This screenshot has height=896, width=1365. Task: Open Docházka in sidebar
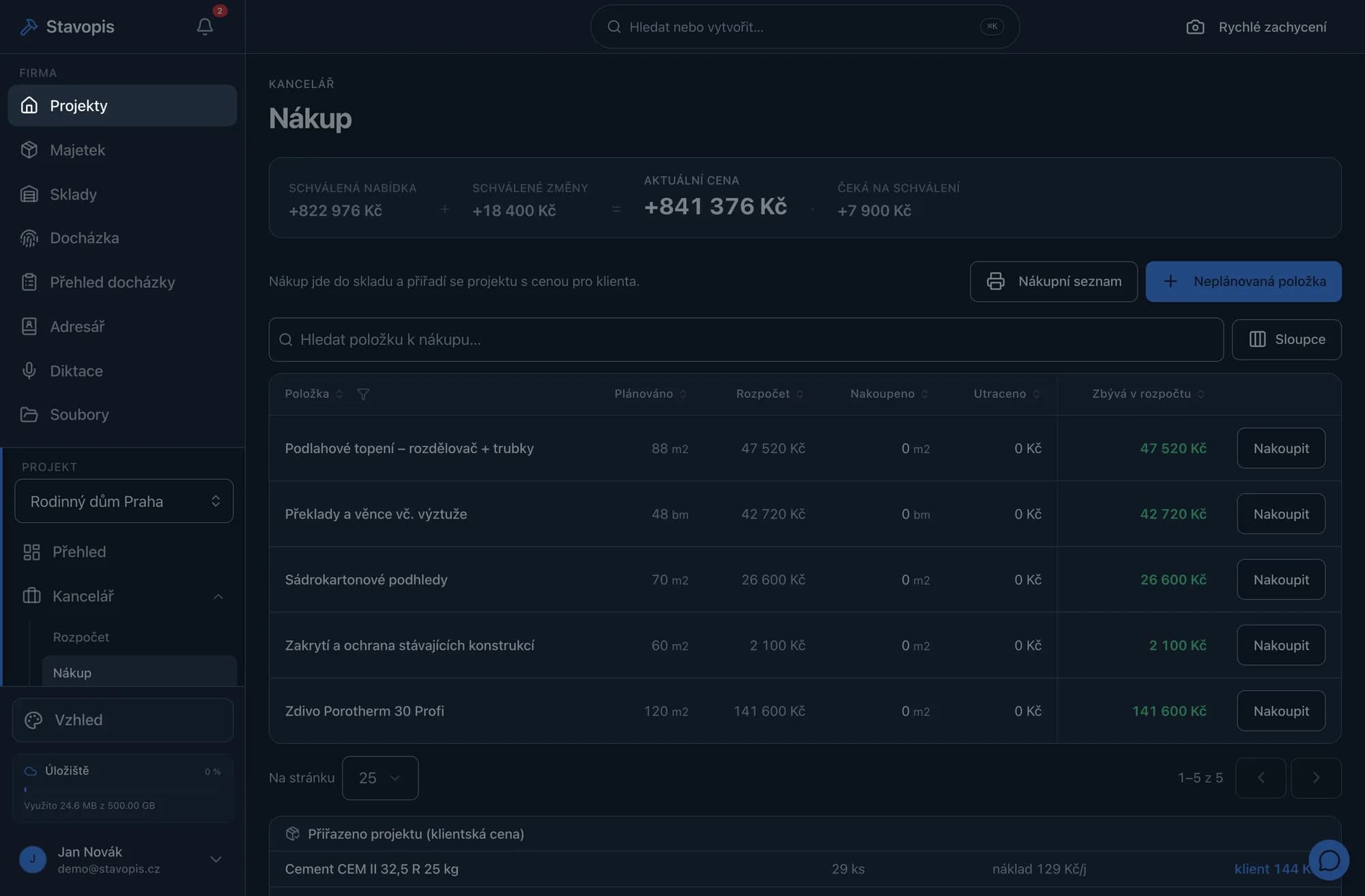tap(122, 238)
